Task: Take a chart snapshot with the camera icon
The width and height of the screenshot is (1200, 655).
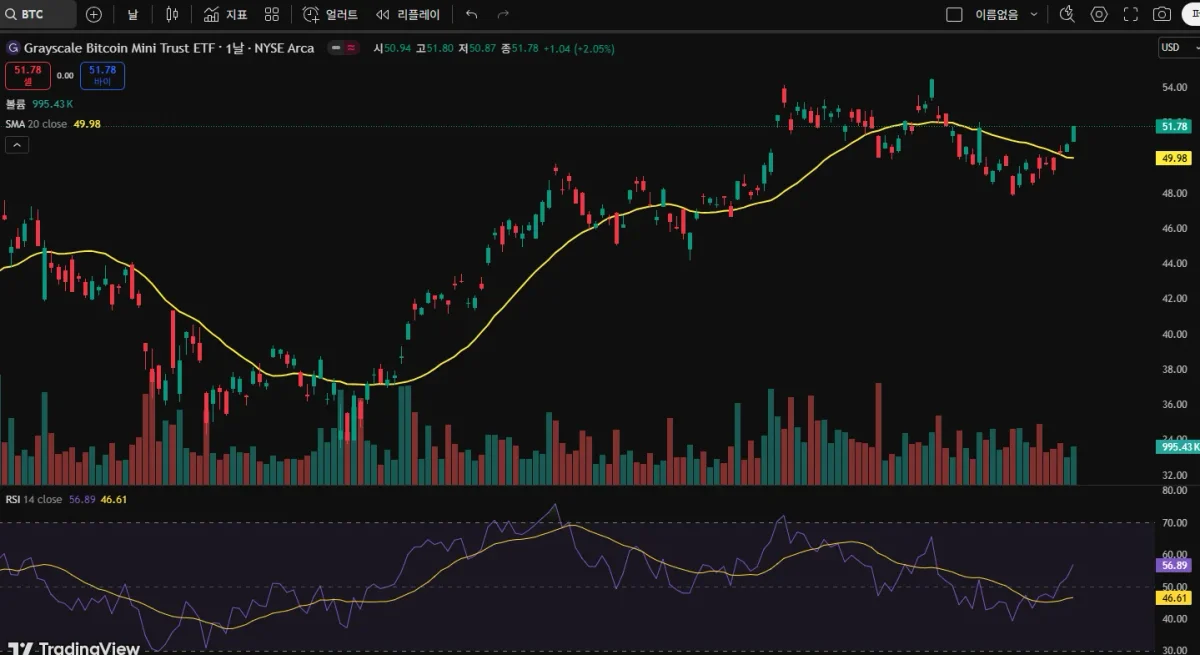Action: pos(1162,15)
